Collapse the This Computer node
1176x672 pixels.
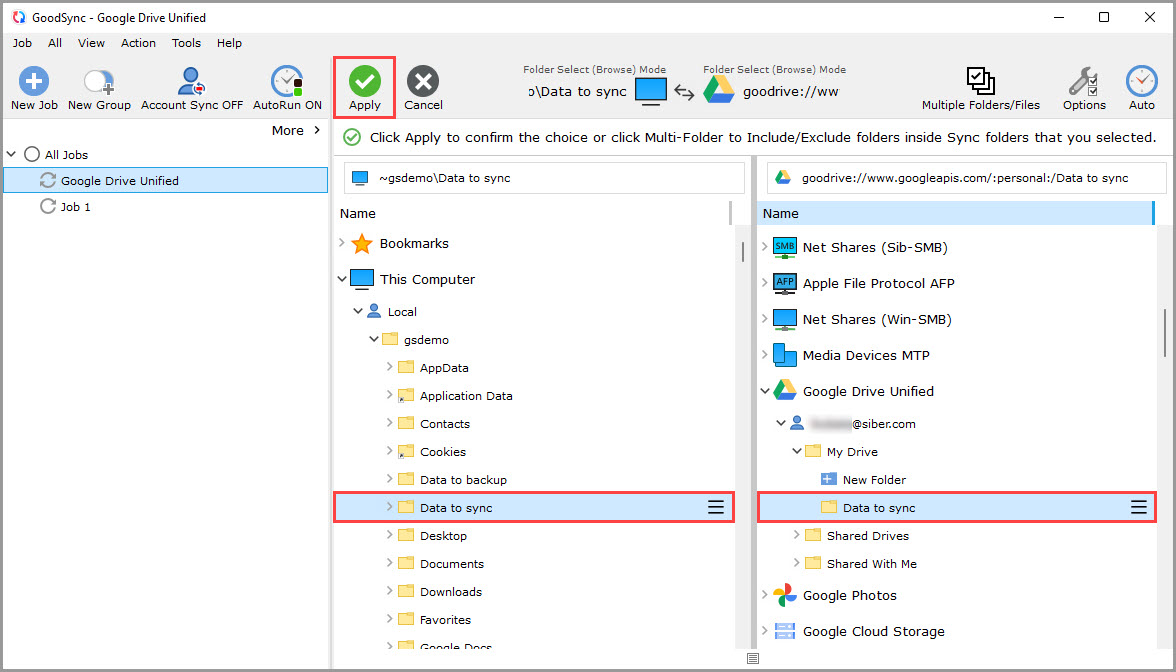coord(342,279)
